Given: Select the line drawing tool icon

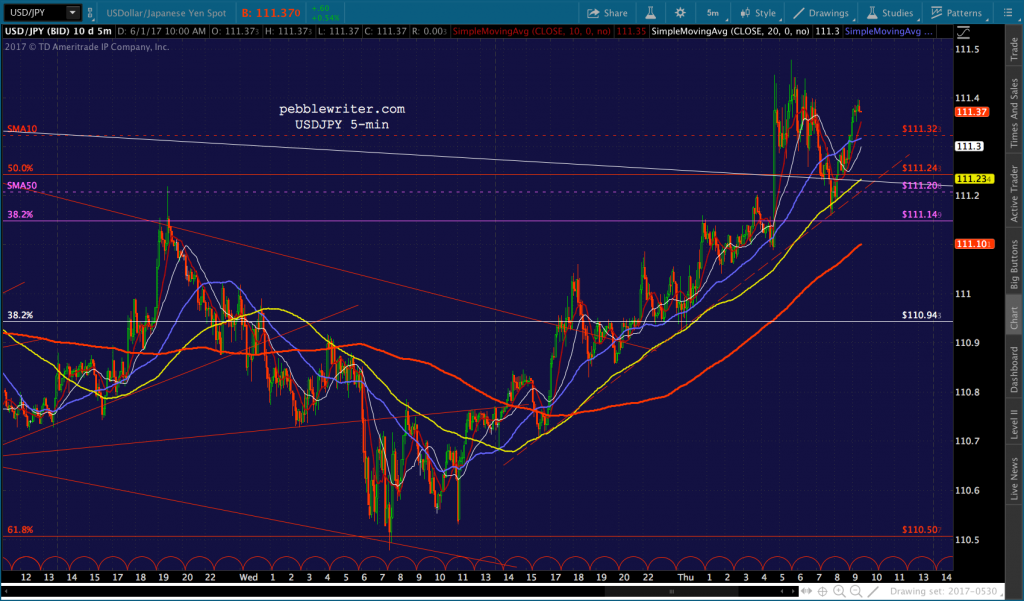Looking at the screenshot, I should click(x=872, y=591).
